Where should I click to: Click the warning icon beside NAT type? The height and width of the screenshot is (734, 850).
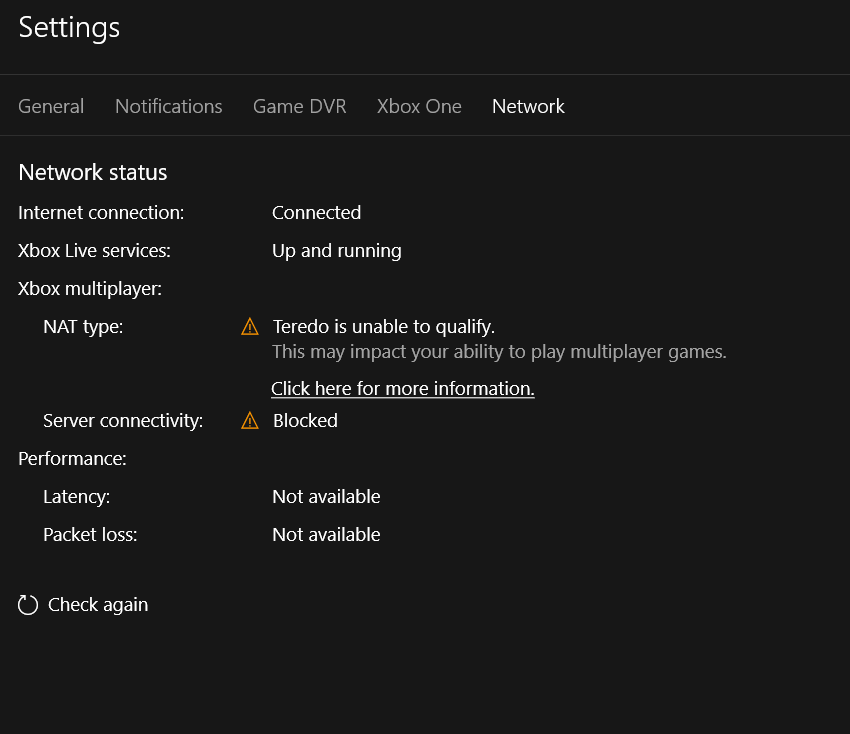249,327
